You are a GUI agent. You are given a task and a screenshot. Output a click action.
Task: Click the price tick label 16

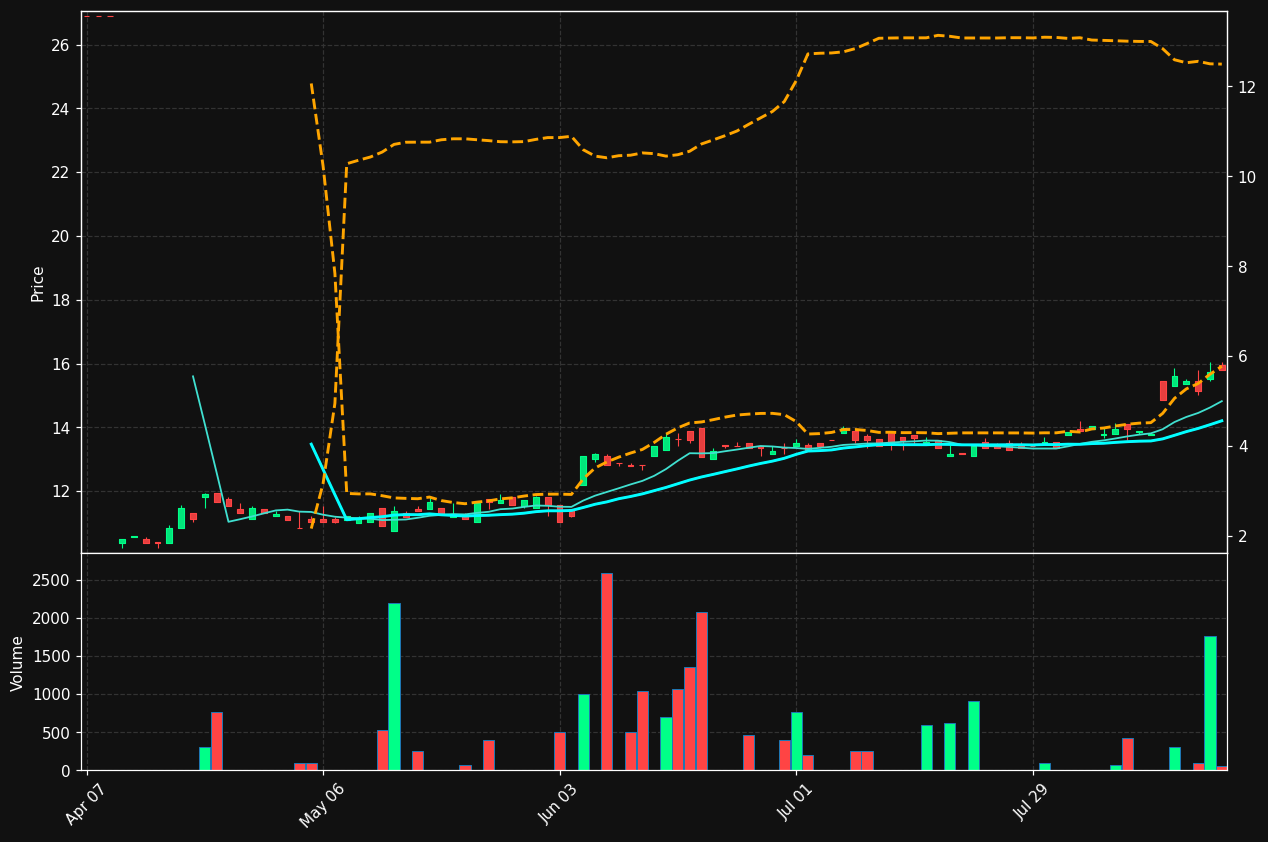click(x=59, y=364)
